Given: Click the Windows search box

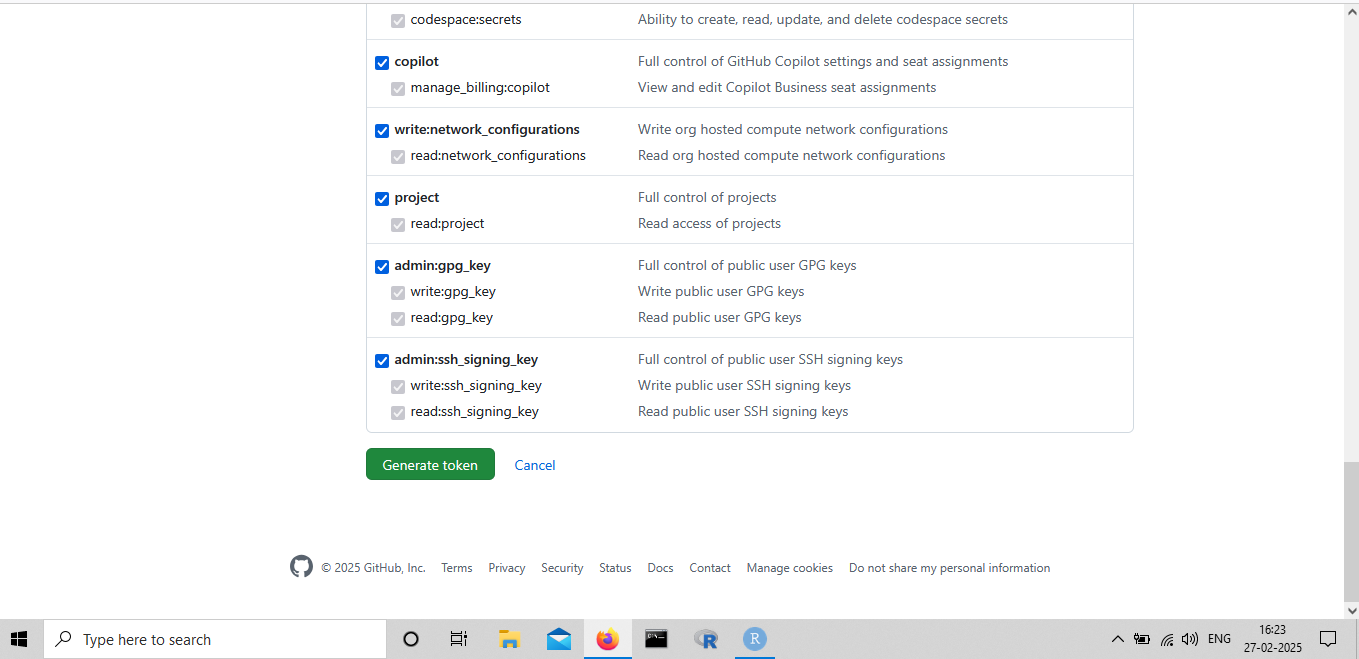Looking at the screenshot, I should point(215,639).
